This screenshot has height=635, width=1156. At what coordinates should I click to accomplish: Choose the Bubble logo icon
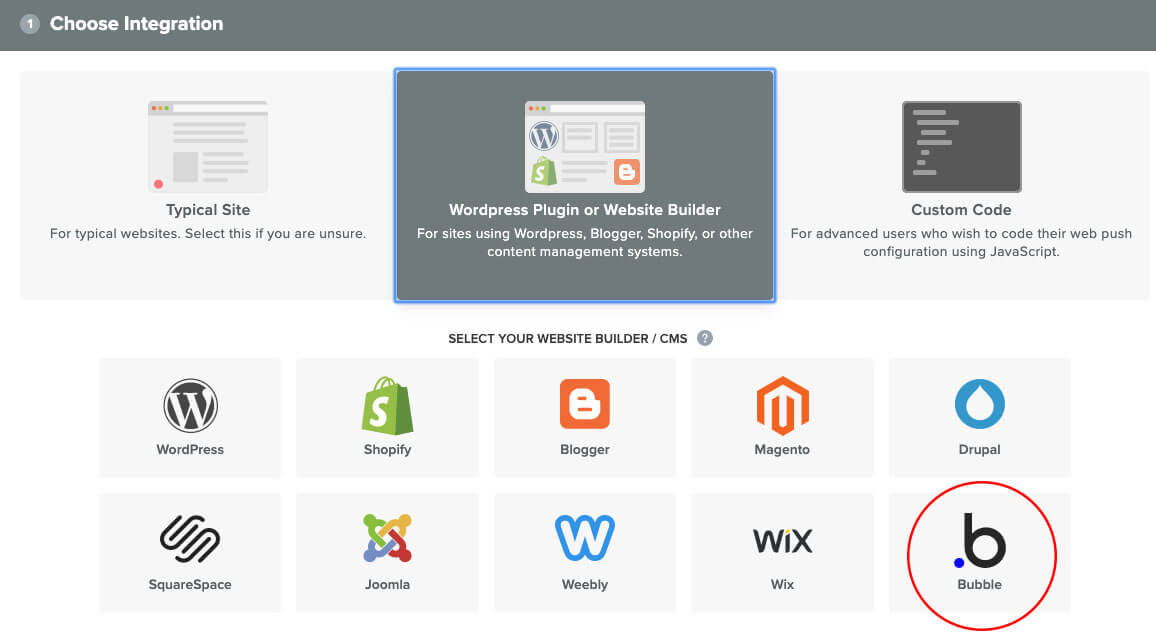980,541
